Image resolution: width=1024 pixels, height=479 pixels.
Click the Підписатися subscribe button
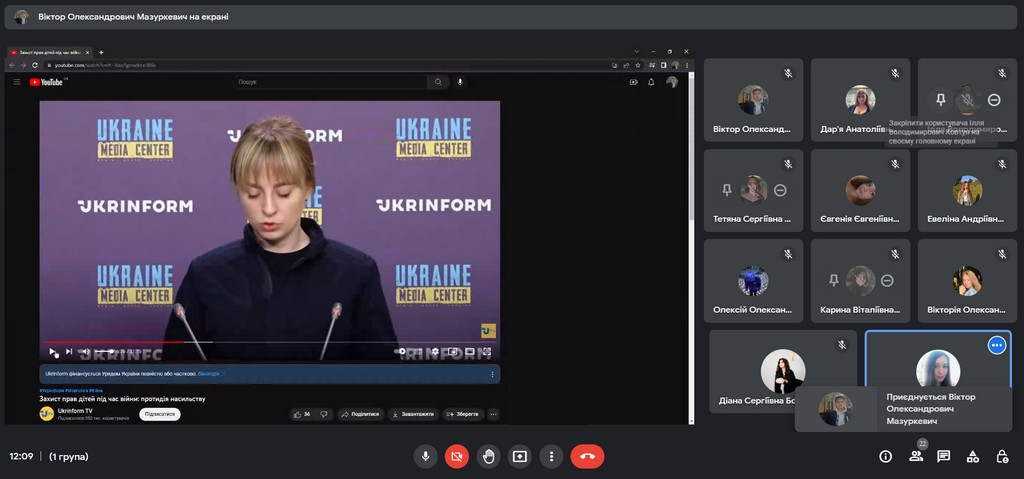pyautogui.click(x=160, y=414)
